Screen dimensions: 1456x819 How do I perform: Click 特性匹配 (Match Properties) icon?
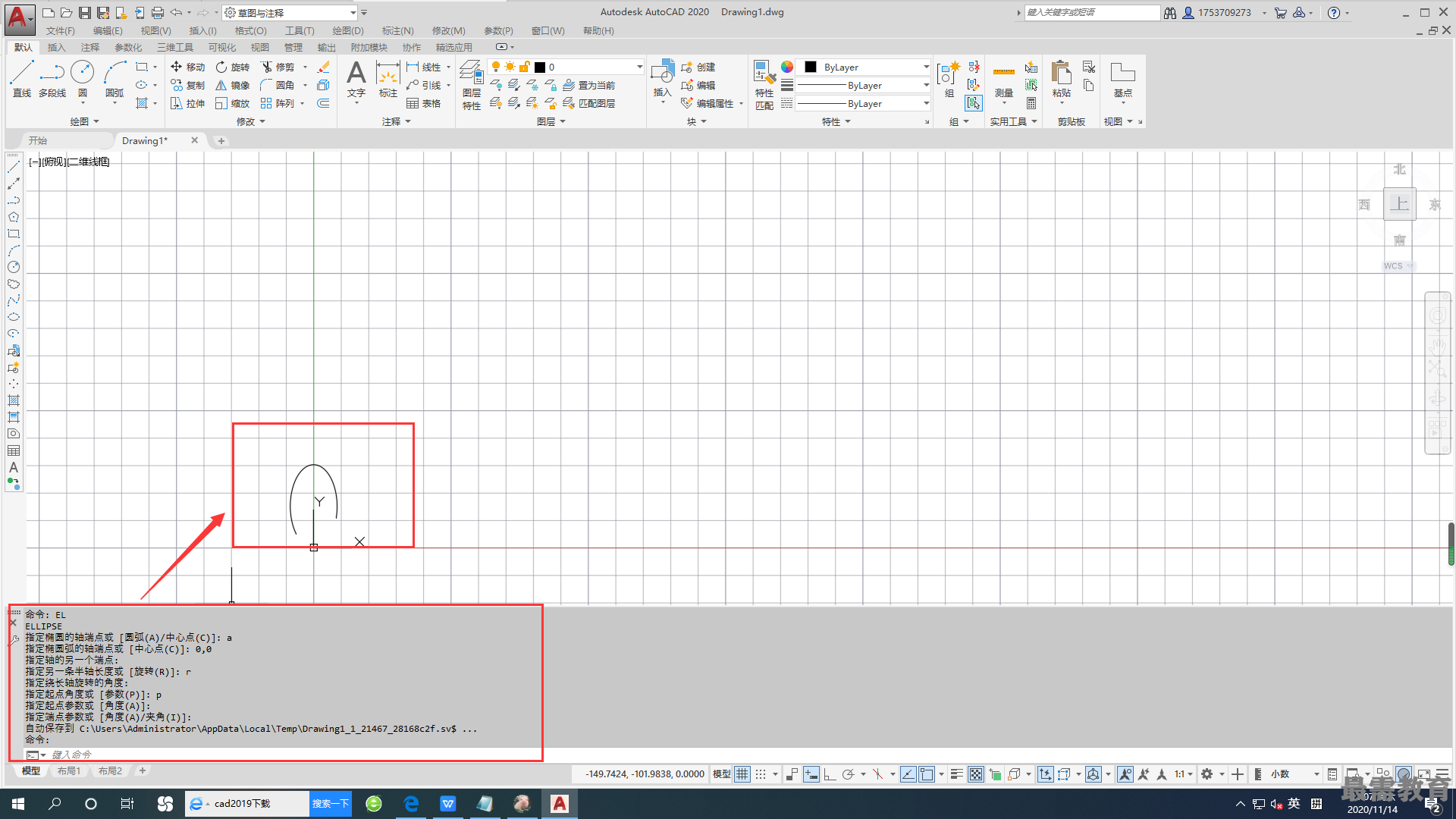[x=764, y=85]
